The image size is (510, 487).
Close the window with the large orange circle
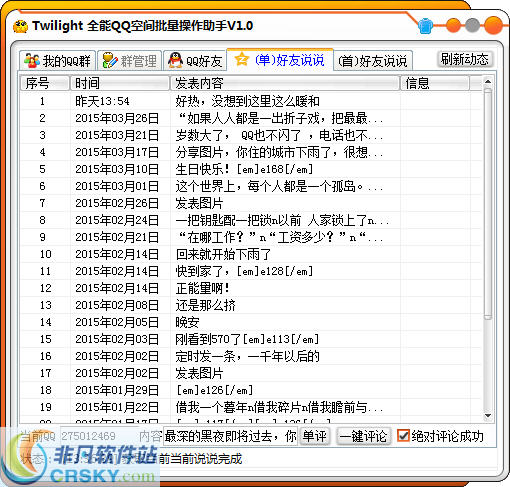click(493, 25)
